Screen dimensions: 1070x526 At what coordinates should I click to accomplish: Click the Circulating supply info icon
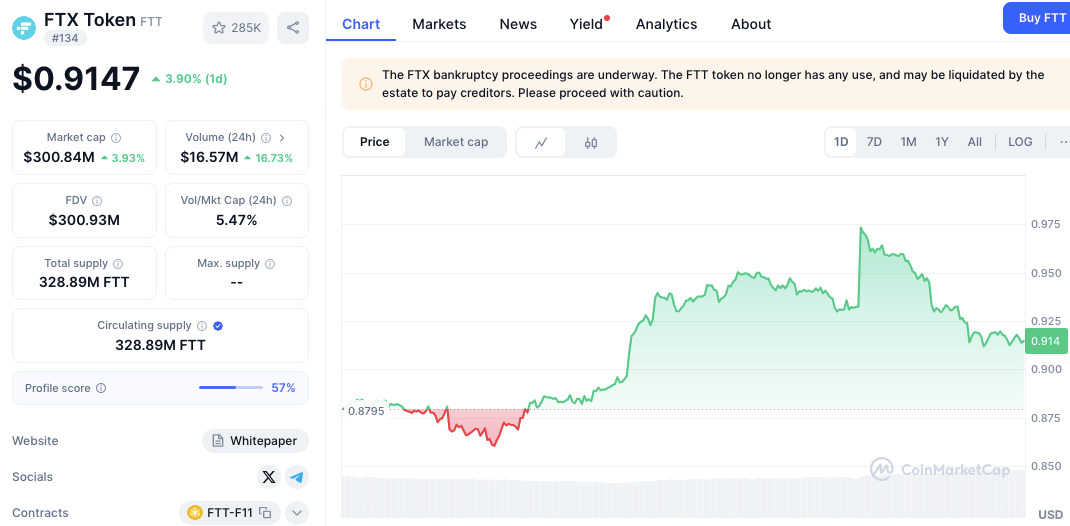tap(202, 326)
